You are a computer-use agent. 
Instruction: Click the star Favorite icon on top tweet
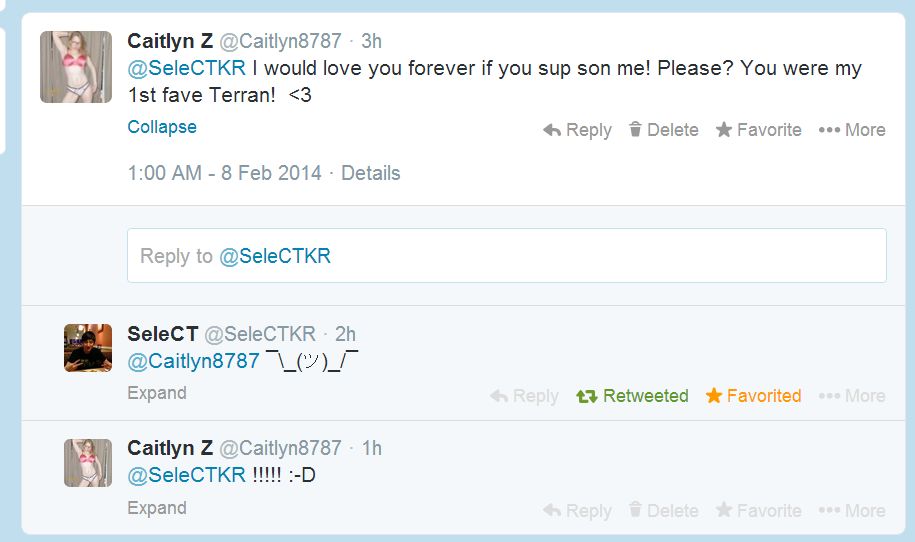[724, 130]
